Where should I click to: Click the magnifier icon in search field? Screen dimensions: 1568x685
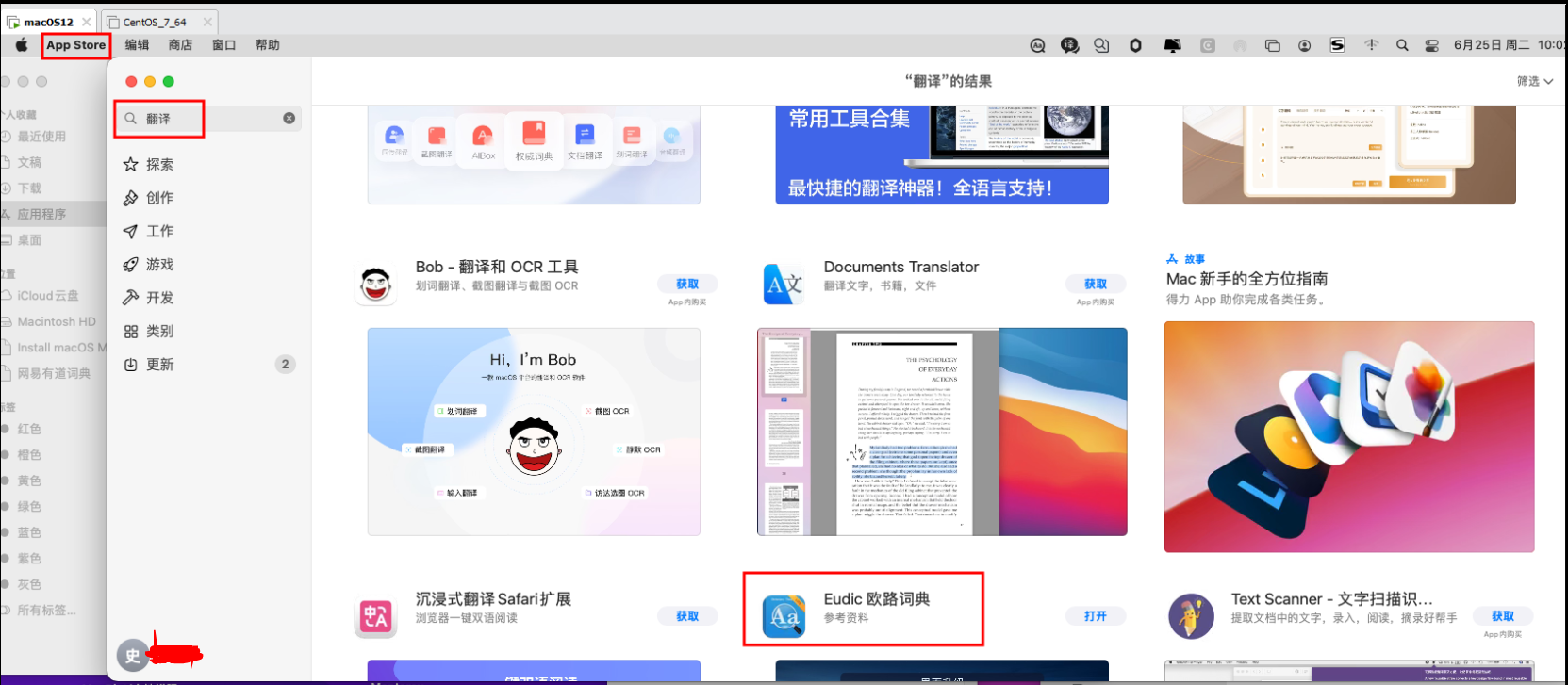131,119
